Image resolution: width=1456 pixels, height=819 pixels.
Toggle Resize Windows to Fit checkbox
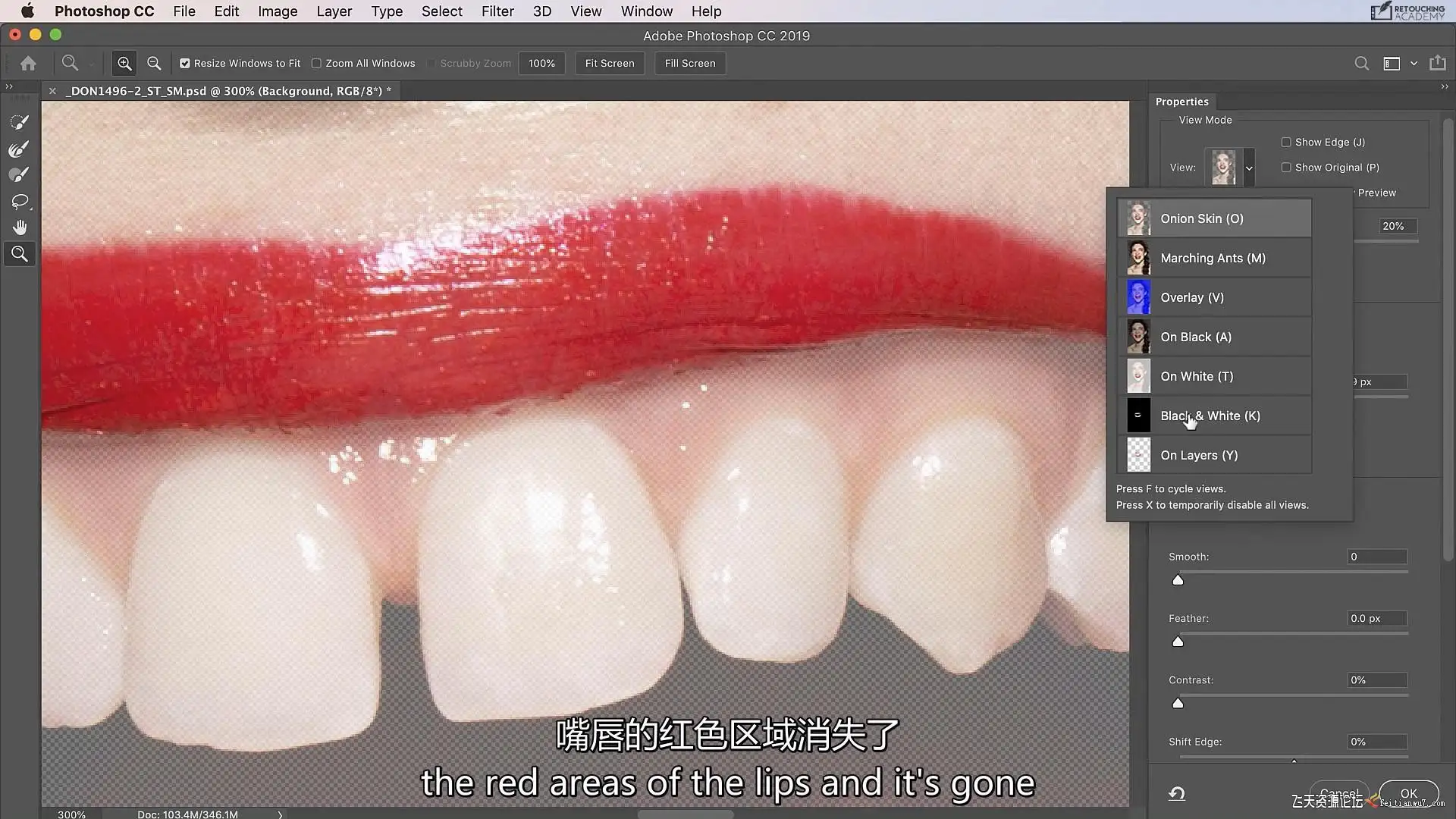tap(185, 64)
